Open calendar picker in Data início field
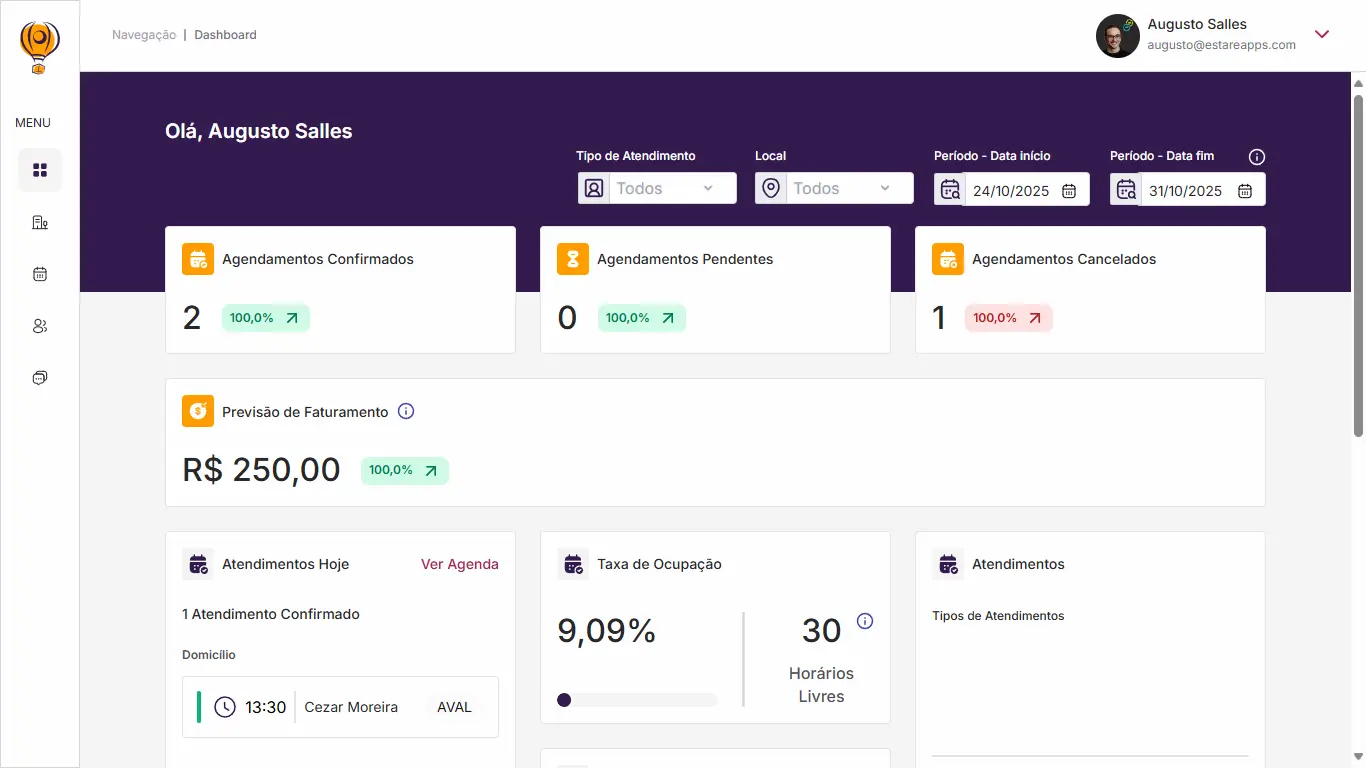 (x=1068, y=191)
